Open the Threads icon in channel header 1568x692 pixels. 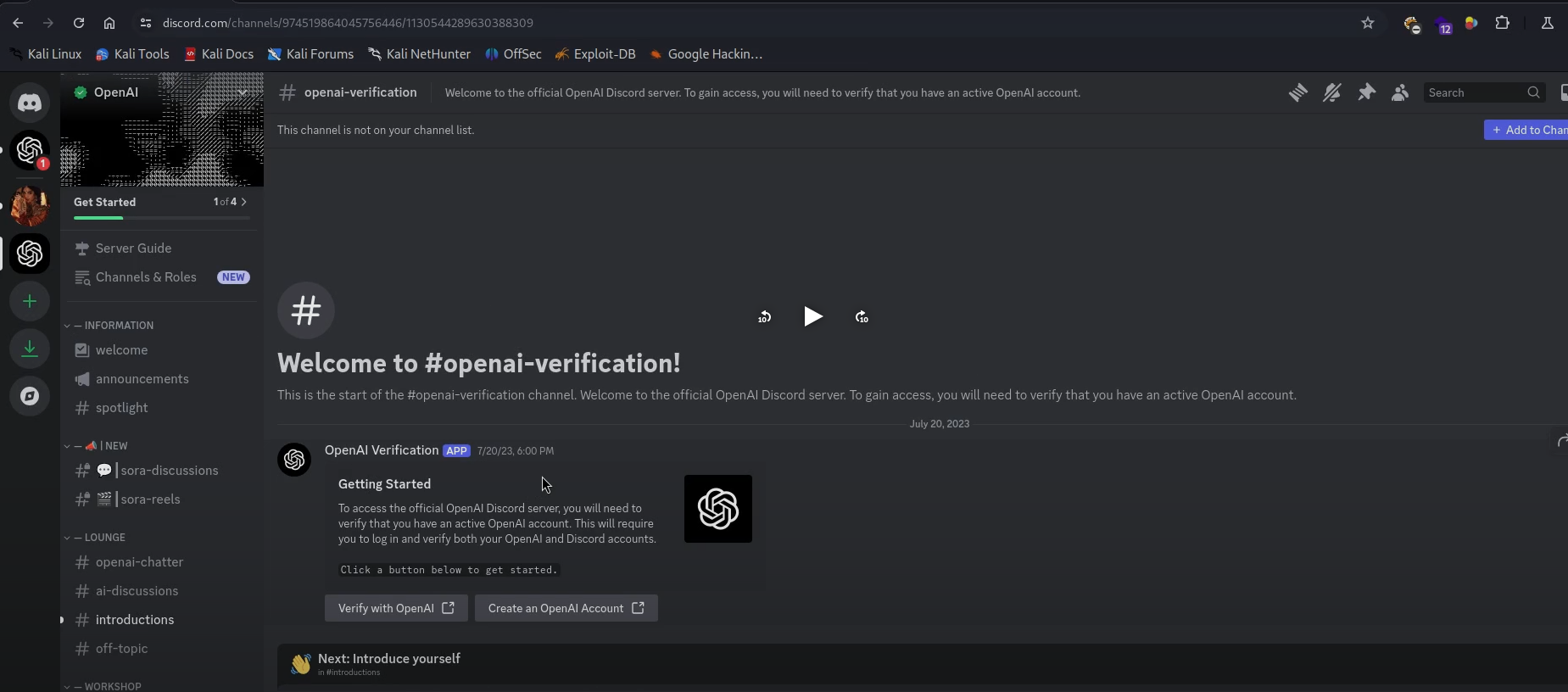tap(1298, 92)
